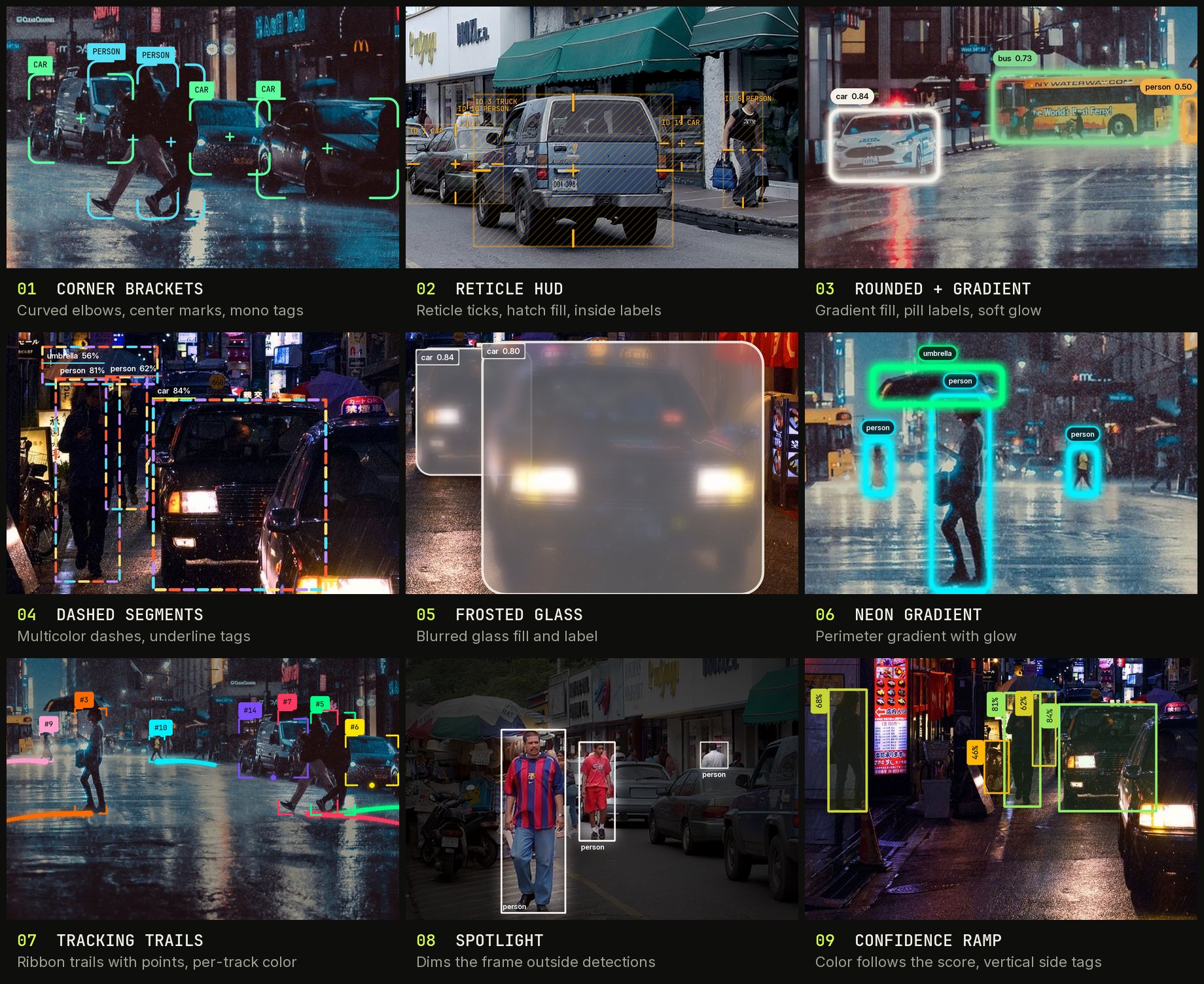Screen dimensions: 1204x984
Task: Open the Rounded + Gradient example thumbnail
Action: [1001, 137]
